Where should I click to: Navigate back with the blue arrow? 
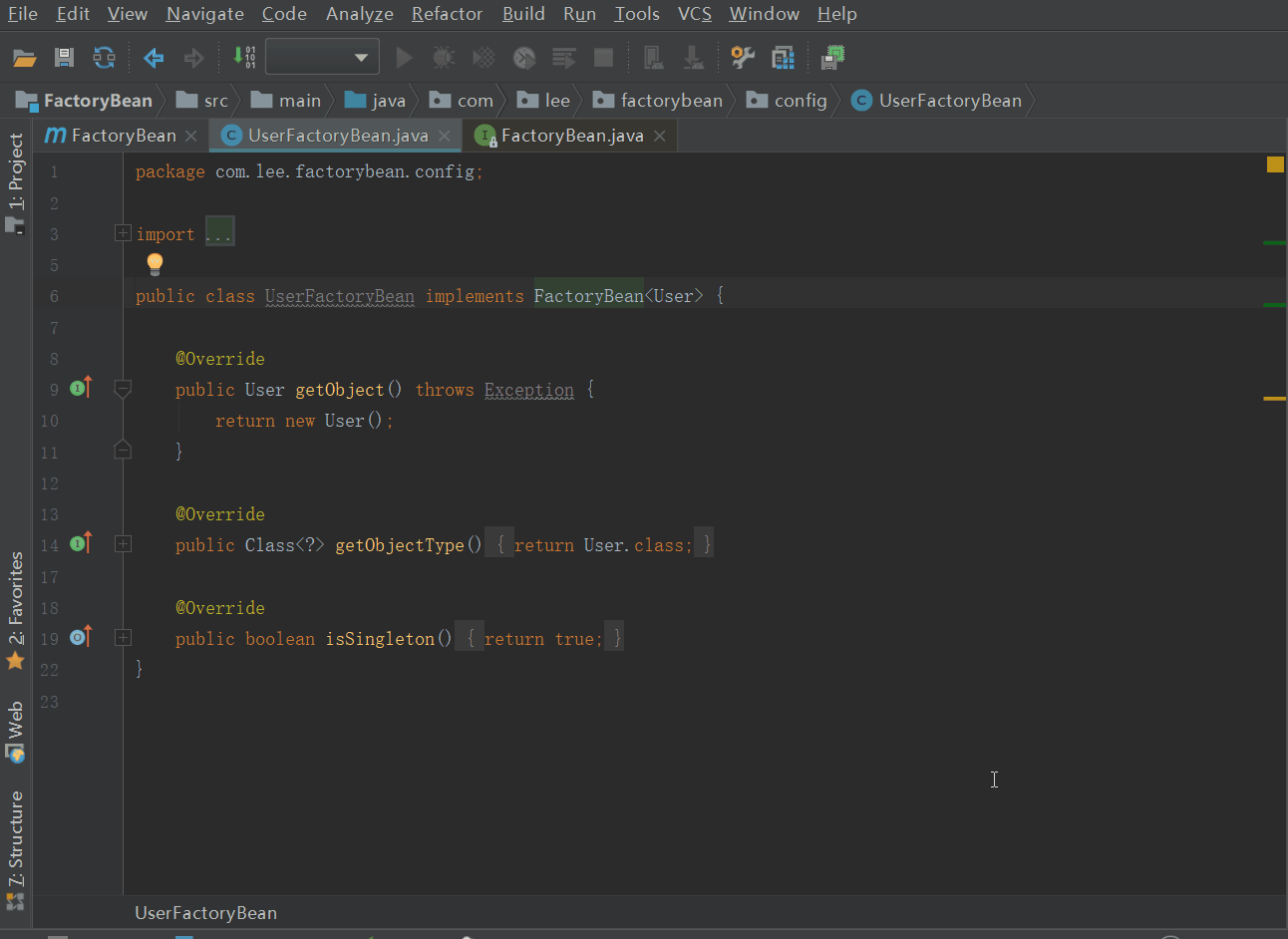tap(154, 58)
